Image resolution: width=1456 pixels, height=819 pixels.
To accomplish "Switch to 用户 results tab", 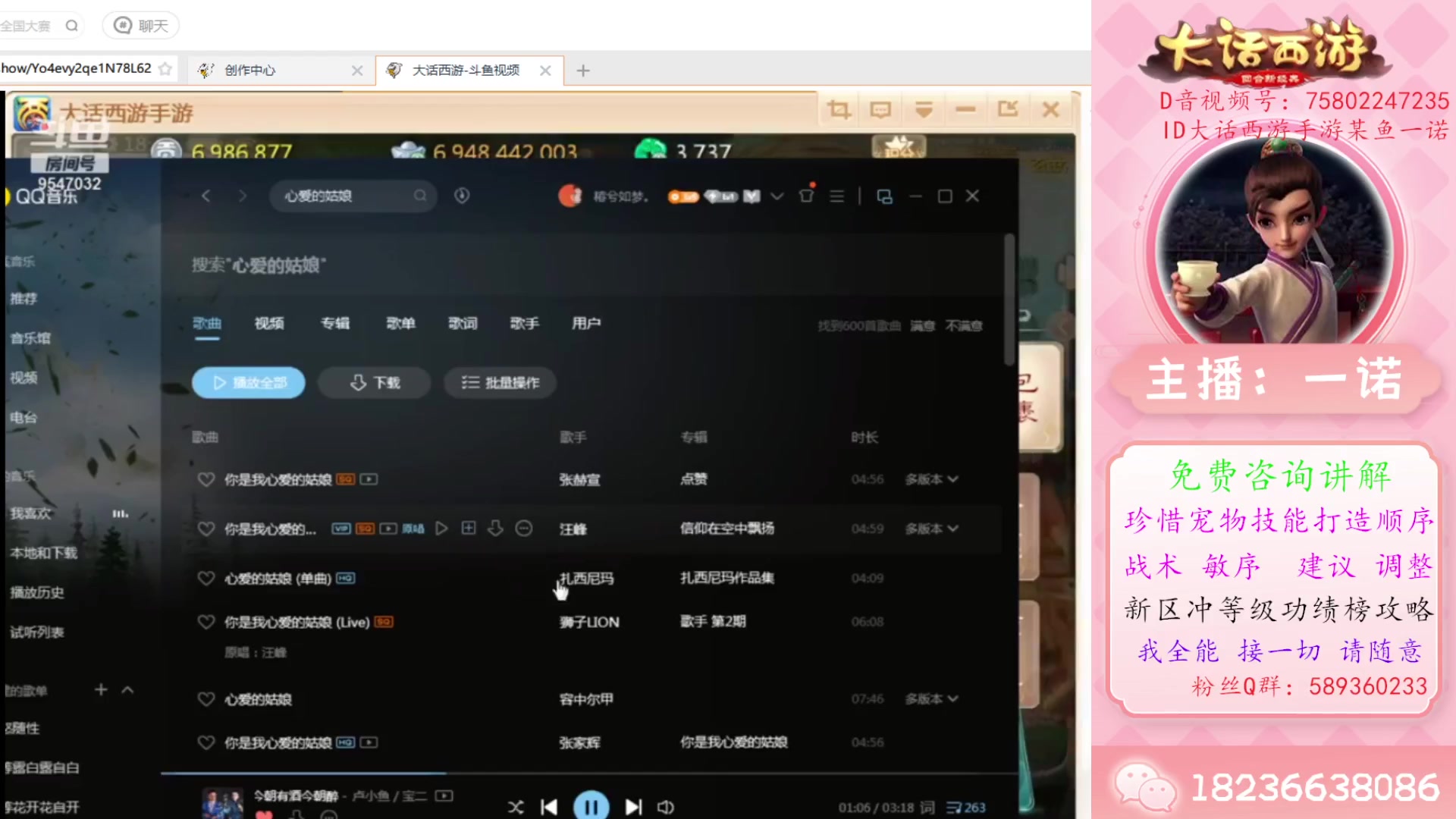I will coord(585,324).
